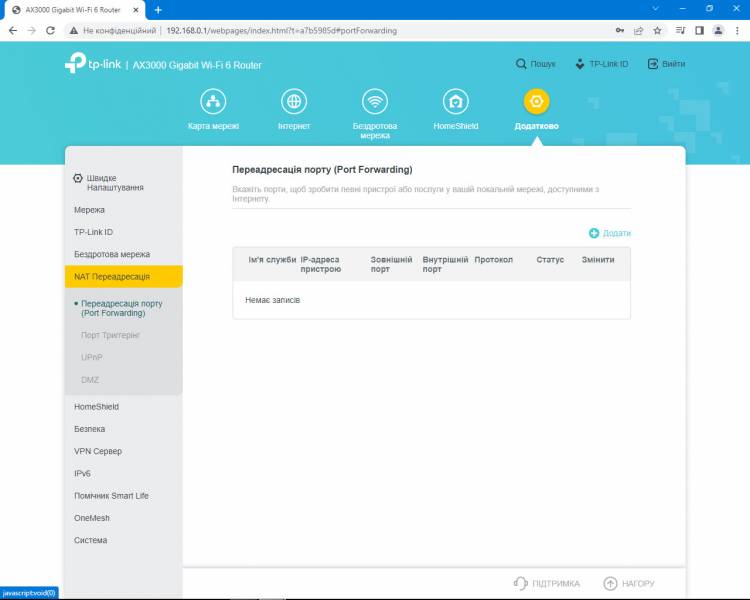750x600 pixels.
Task: Click the НАГОРУ up-arrow icon
Action: click(x=610, y=583)
